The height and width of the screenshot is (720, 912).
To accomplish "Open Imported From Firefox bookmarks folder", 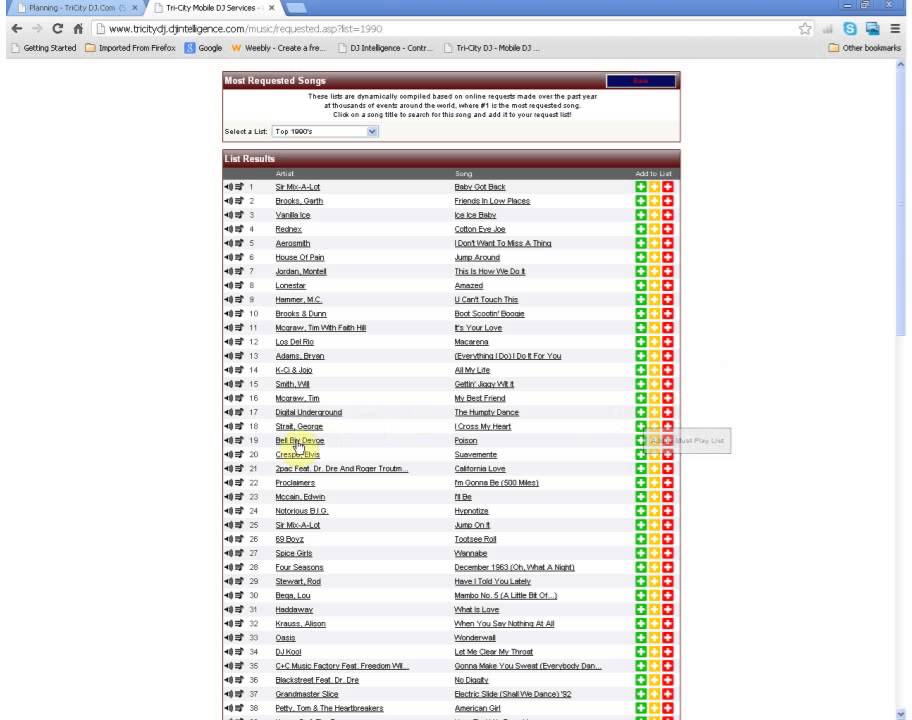I will (130, 48).
